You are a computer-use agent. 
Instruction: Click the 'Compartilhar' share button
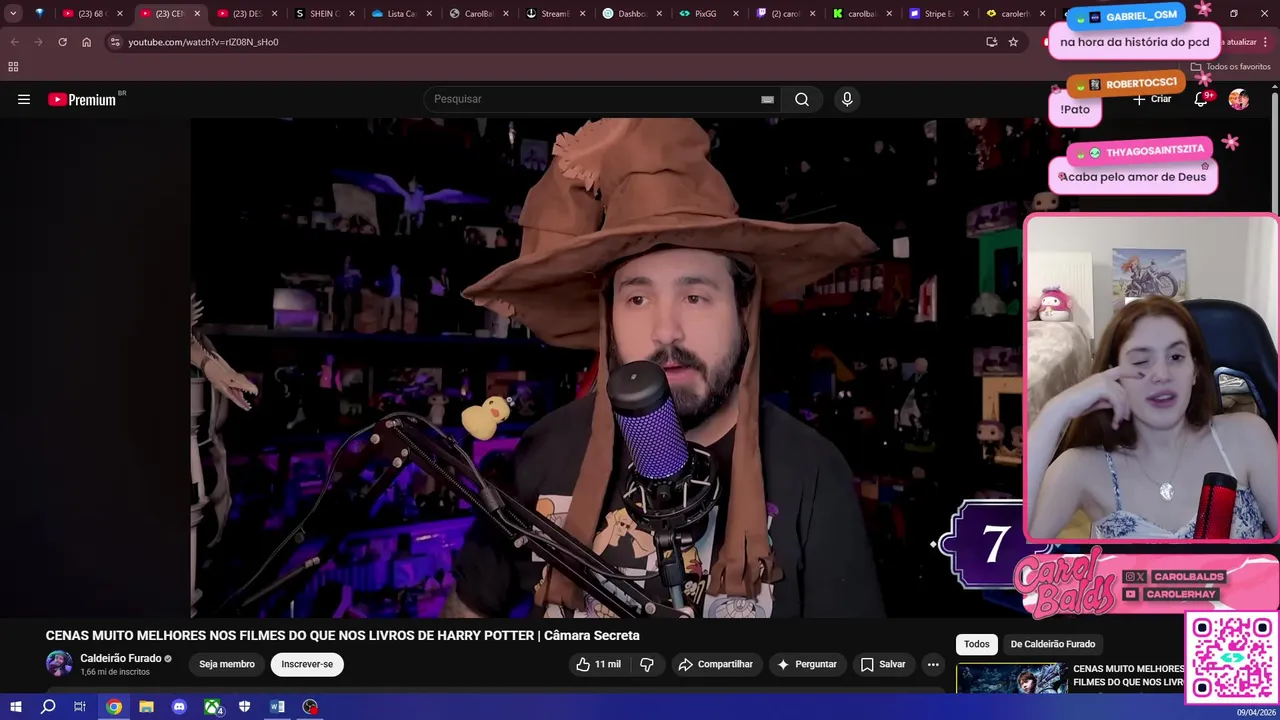[x=715, y=664]
